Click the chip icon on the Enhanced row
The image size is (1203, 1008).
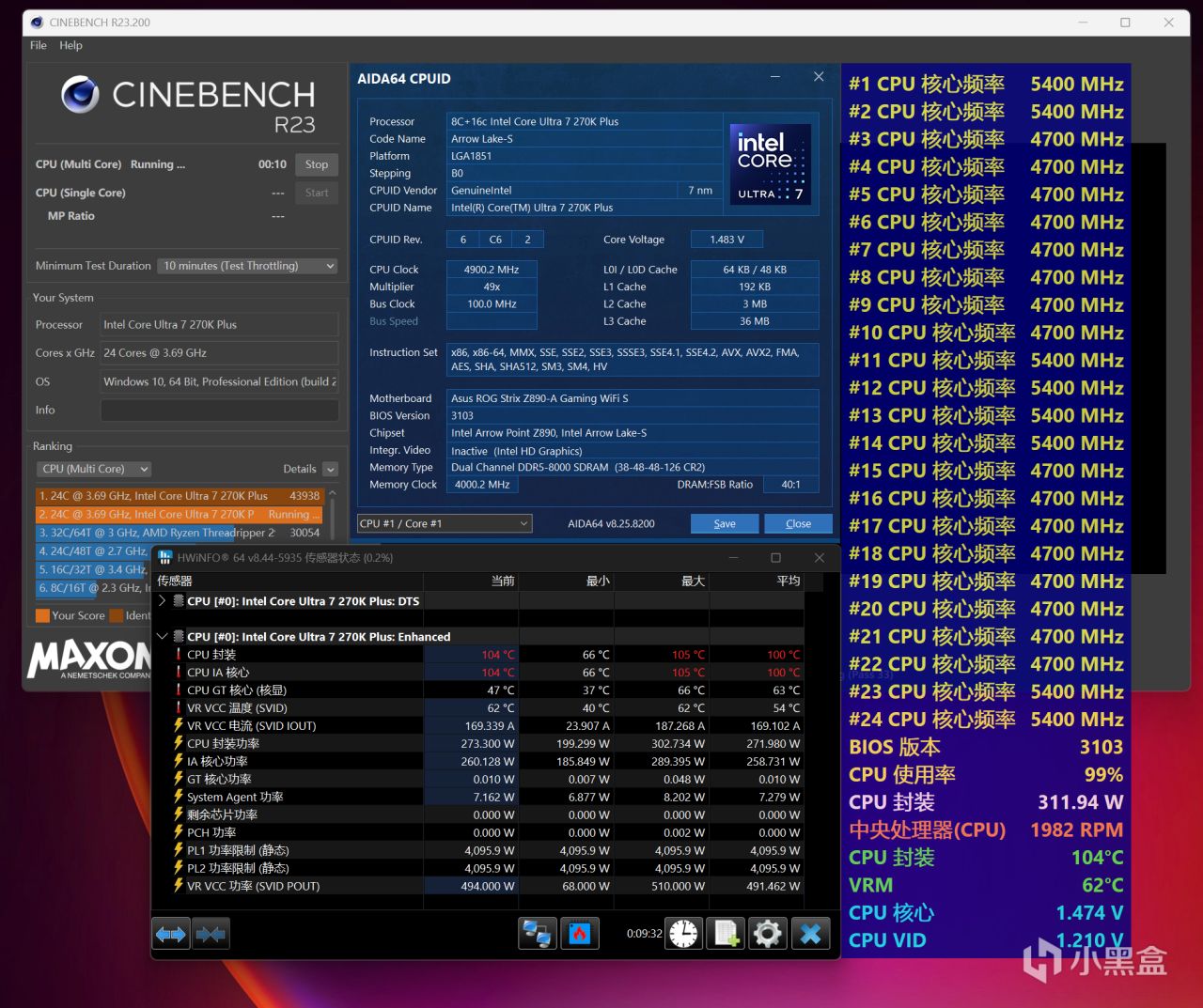coord(179,636)
